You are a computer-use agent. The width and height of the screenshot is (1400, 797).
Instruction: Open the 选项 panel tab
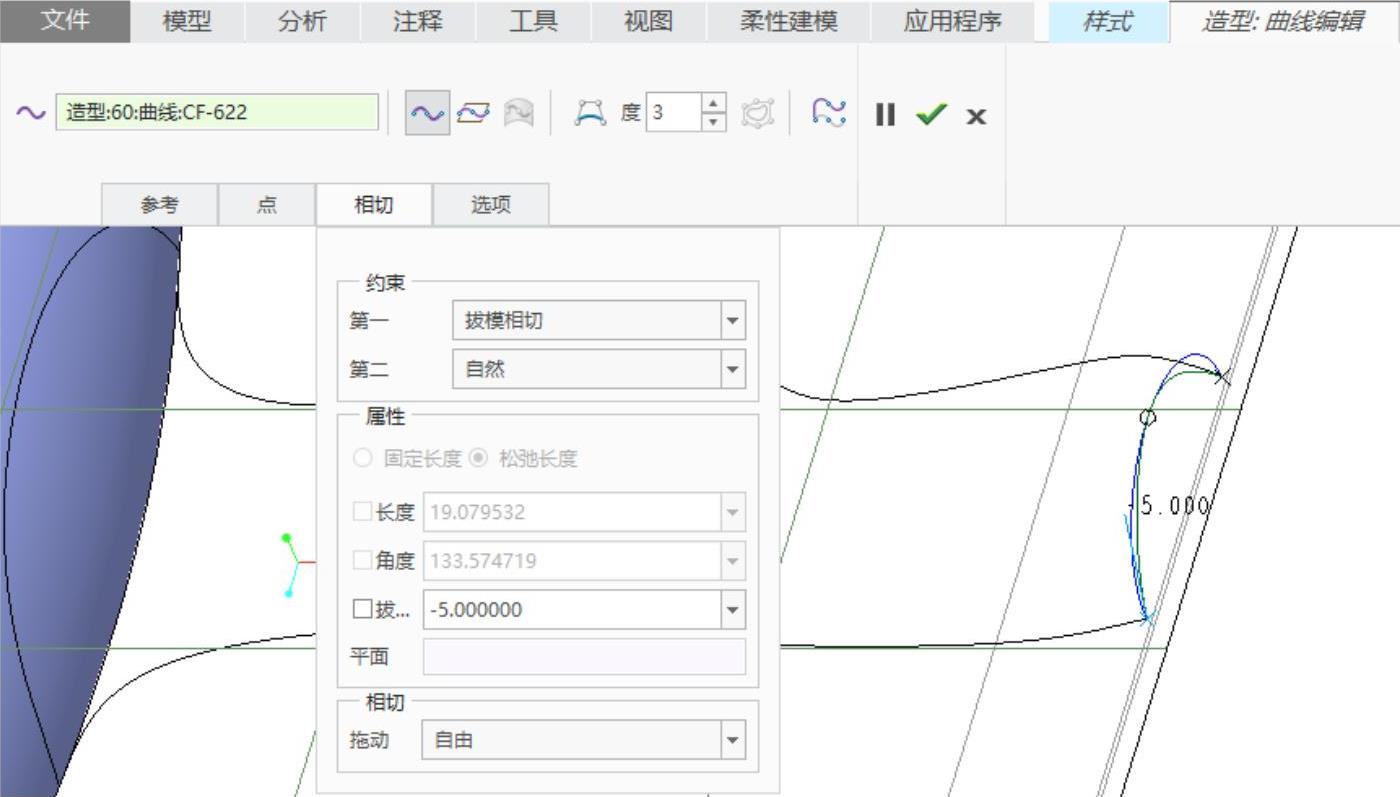click(x=491, y=205)
